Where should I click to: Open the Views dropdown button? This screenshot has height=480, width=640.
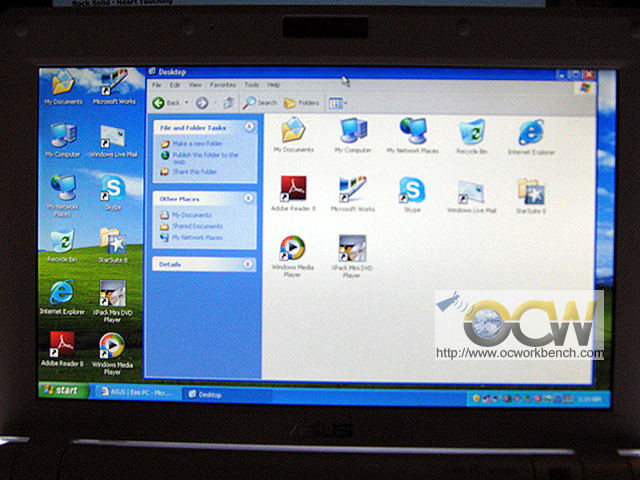[338, 103]
